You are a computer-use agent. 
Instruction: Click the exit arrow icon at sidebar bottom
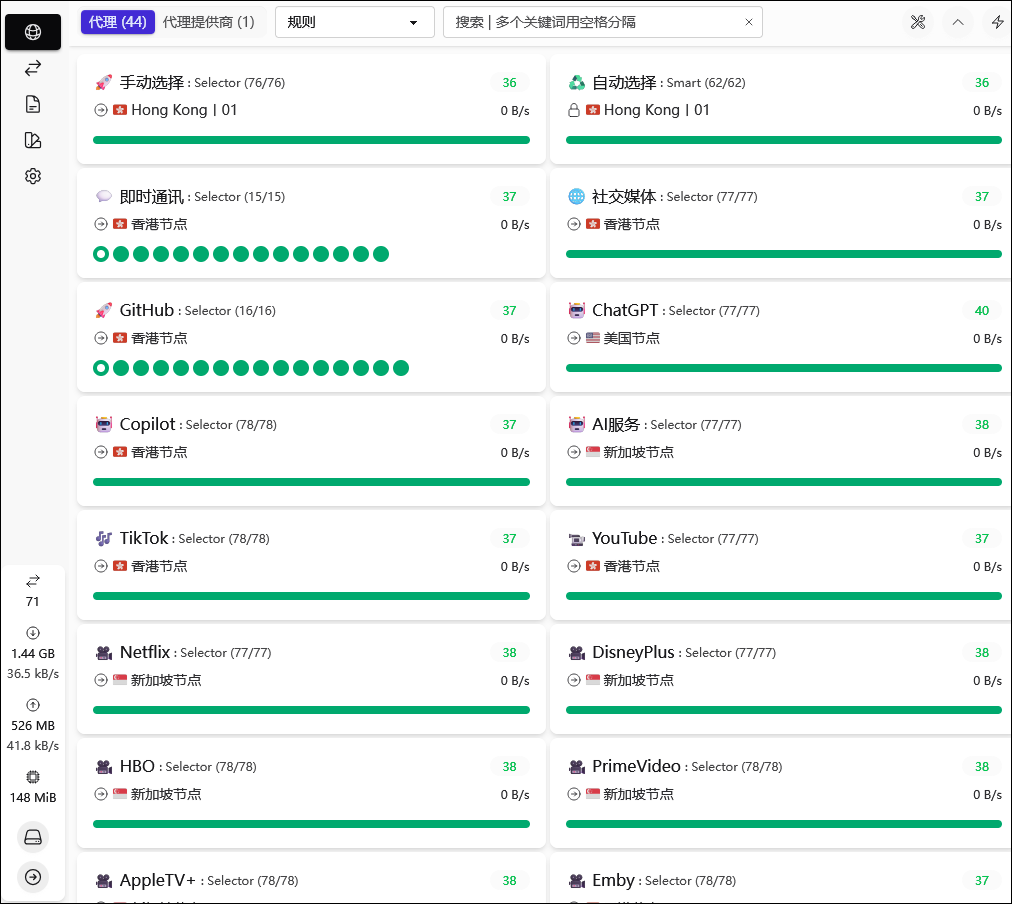click(33, 877)
